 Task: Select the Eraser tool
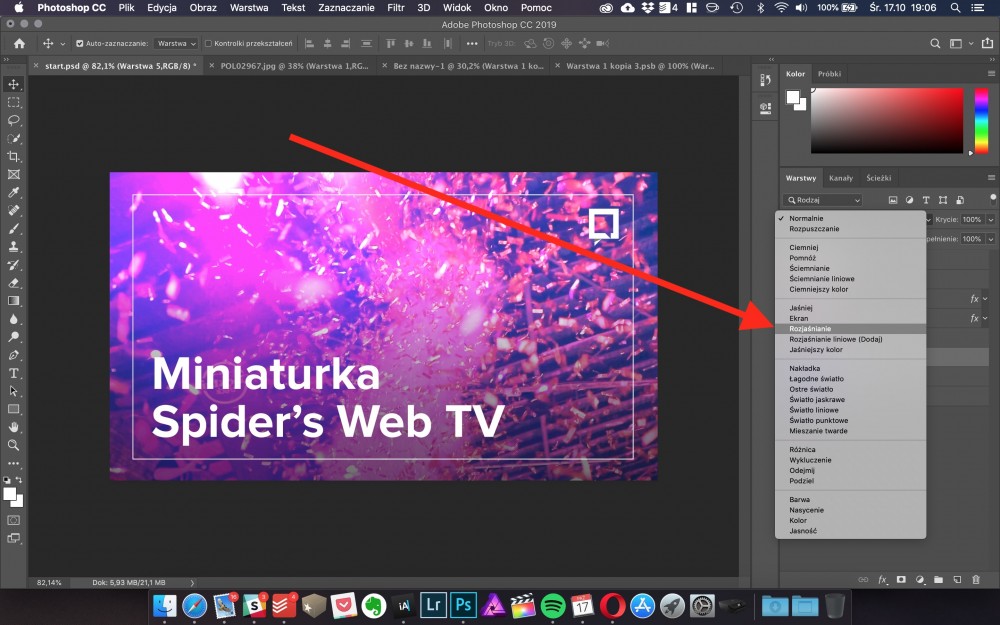pyautogui.click(x=13, y=283)
